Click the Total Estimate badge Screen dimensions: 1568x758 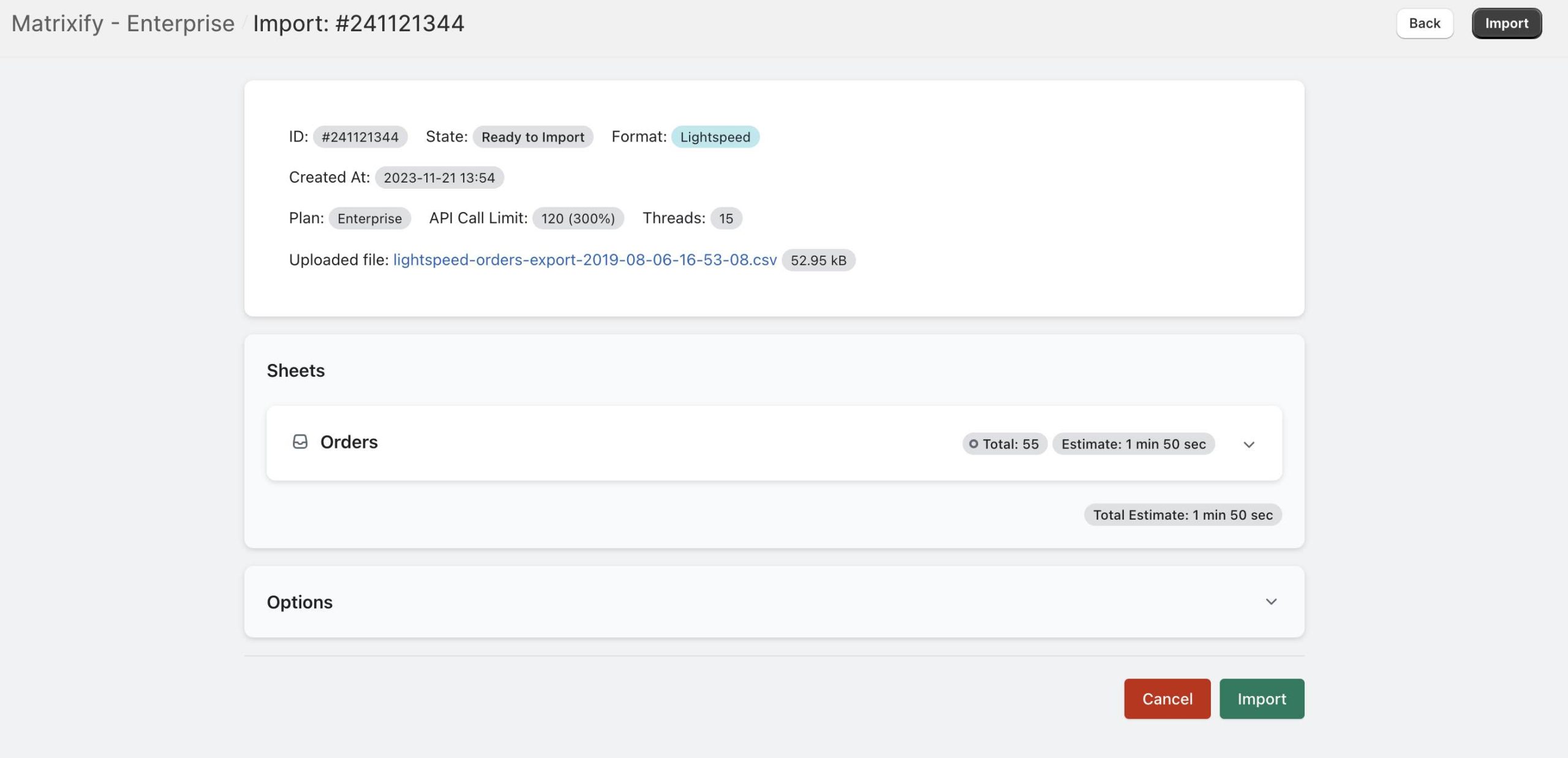click(1182, 515)
